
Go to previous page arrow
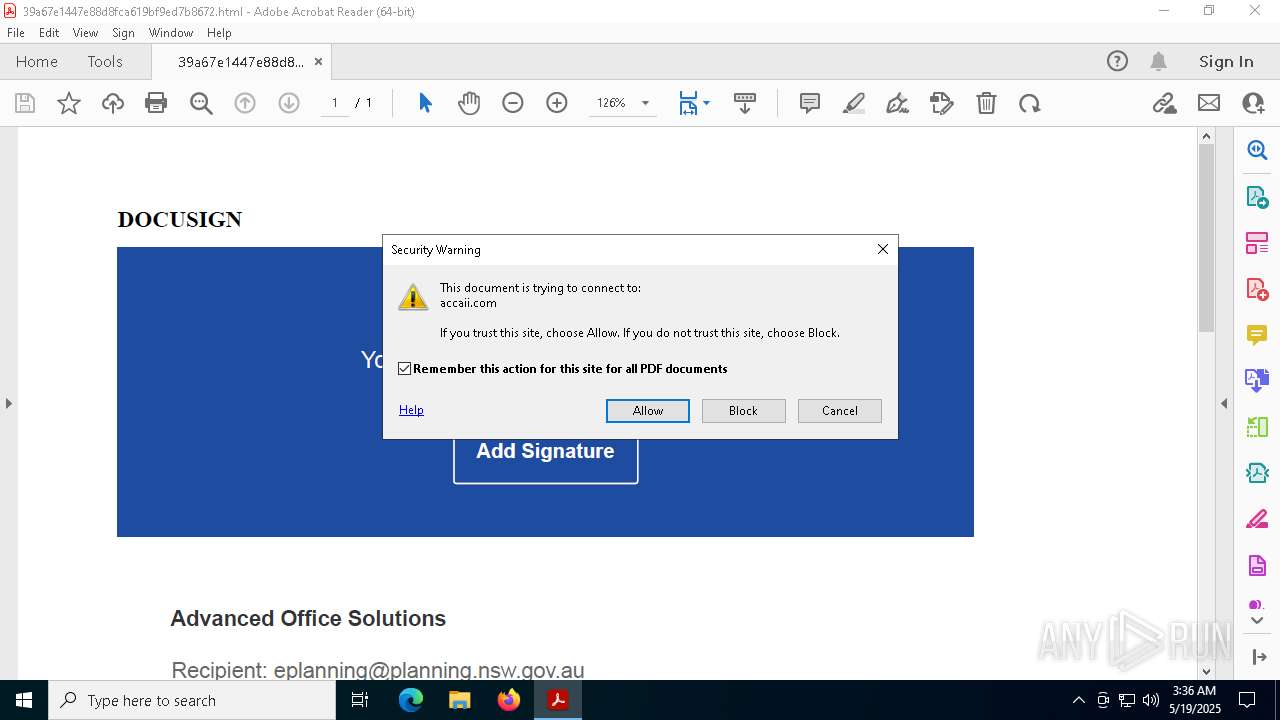tap(245, 103)
